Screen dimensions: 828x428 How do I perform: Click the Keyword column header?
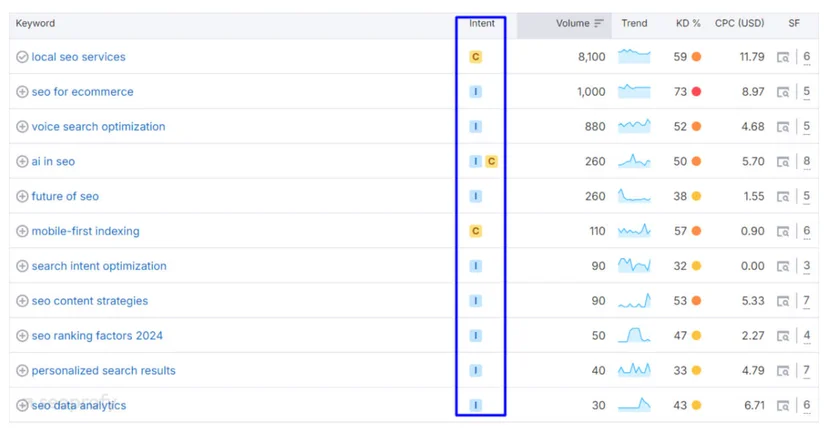(35, 23)
